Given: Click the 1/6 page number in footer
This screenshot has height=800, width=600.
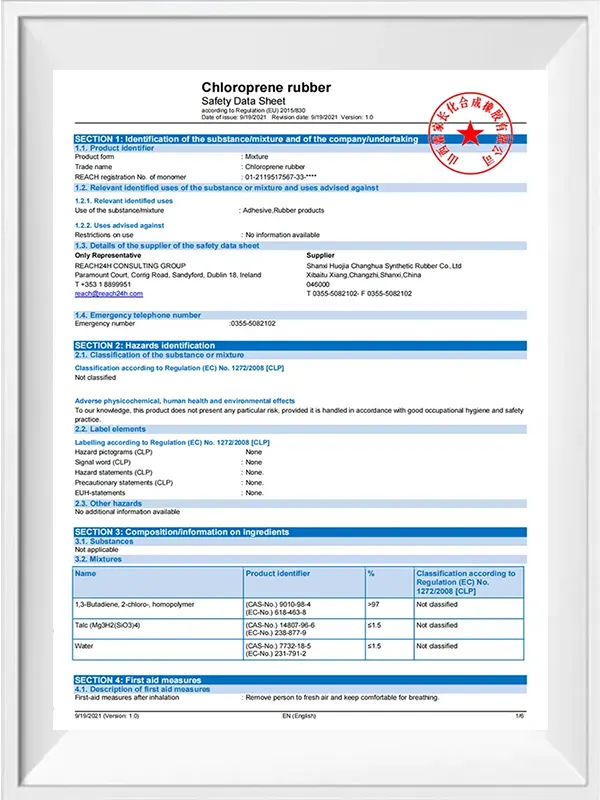Looking at the screenshot, I should pyautogui.click(x=519, y=717).
